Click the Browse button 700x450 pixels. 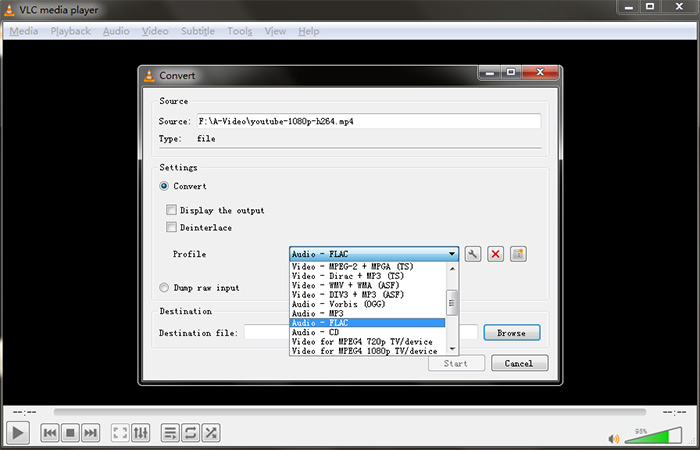click(512, 333)
